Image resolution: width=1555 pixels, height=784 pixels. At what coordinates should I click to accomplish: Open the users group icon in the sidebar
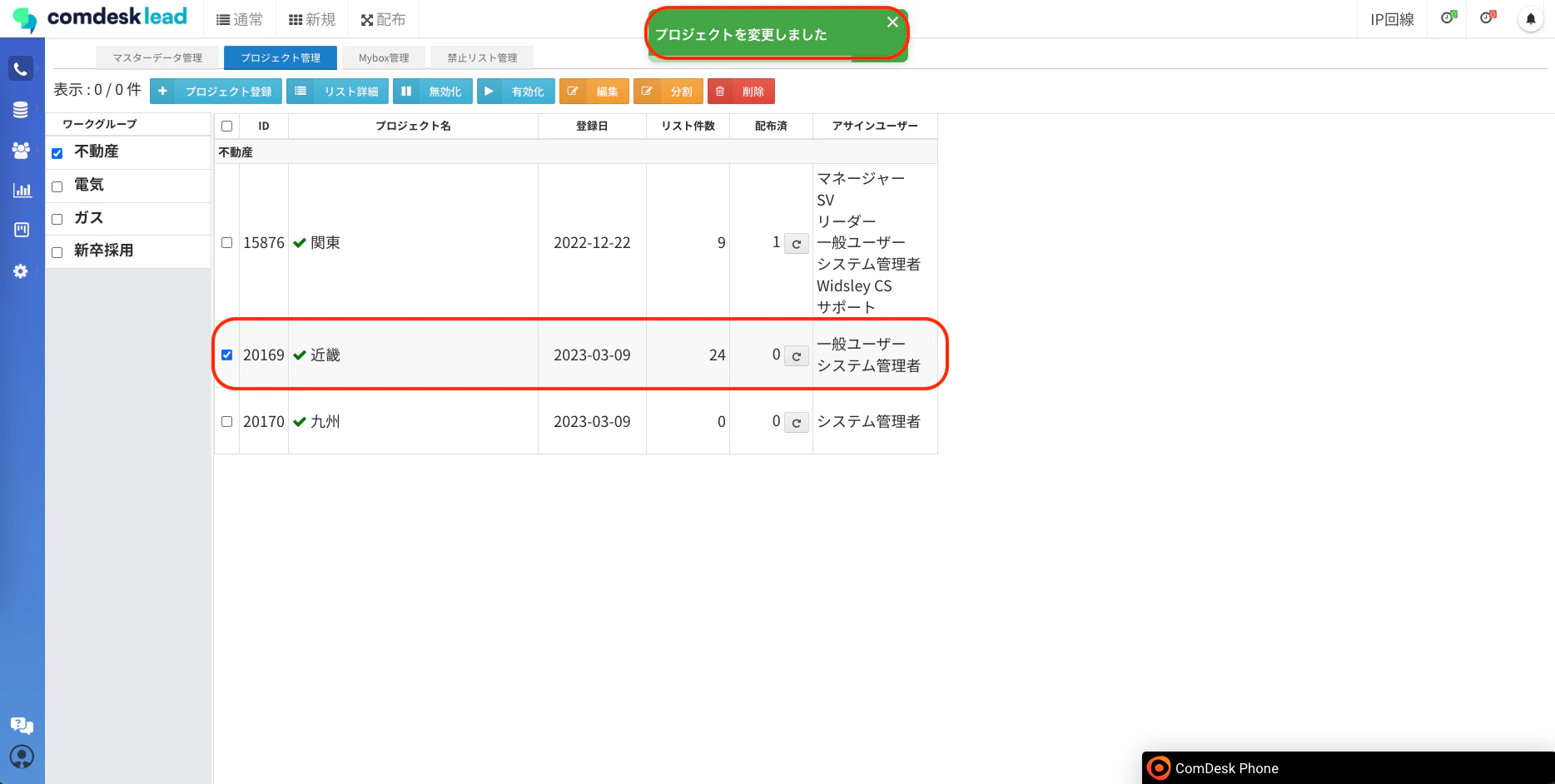click(21, 150)
